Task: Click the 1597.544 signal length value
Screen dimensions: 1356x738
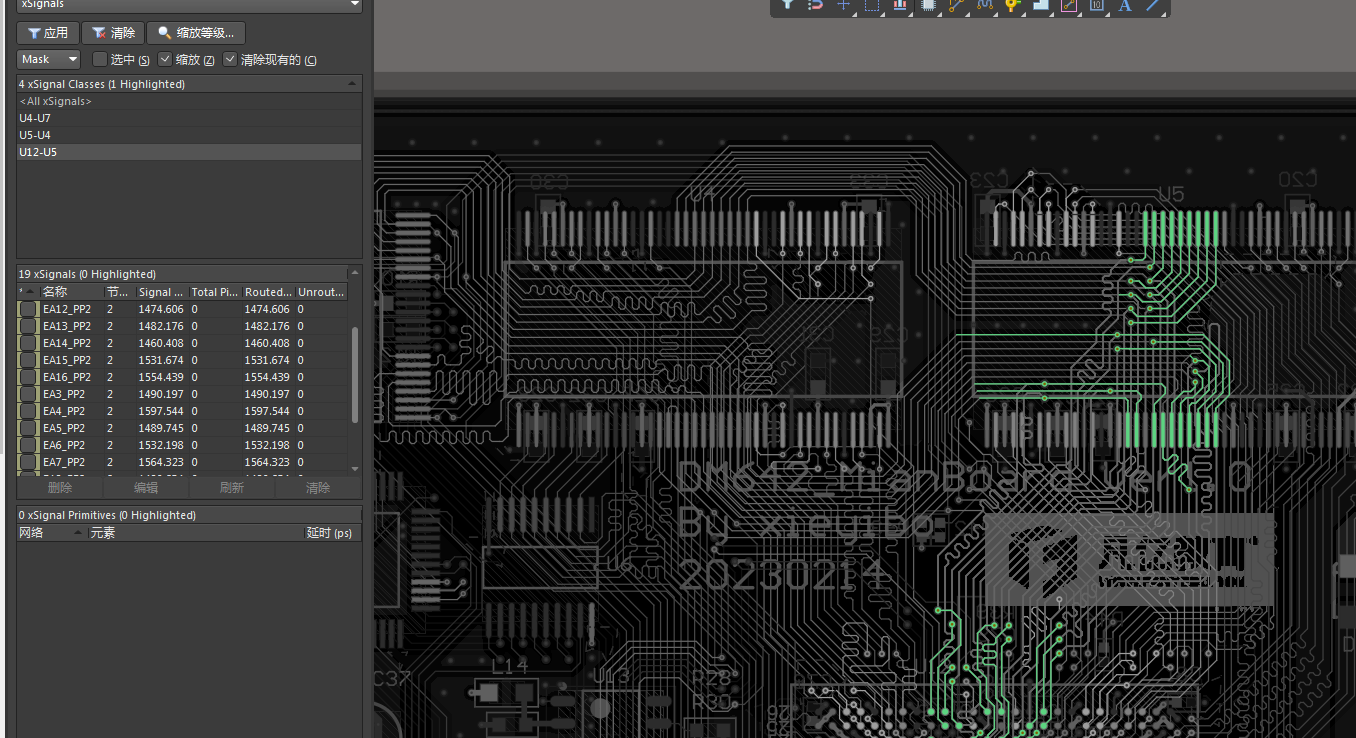Action: (x=161, y=411)
